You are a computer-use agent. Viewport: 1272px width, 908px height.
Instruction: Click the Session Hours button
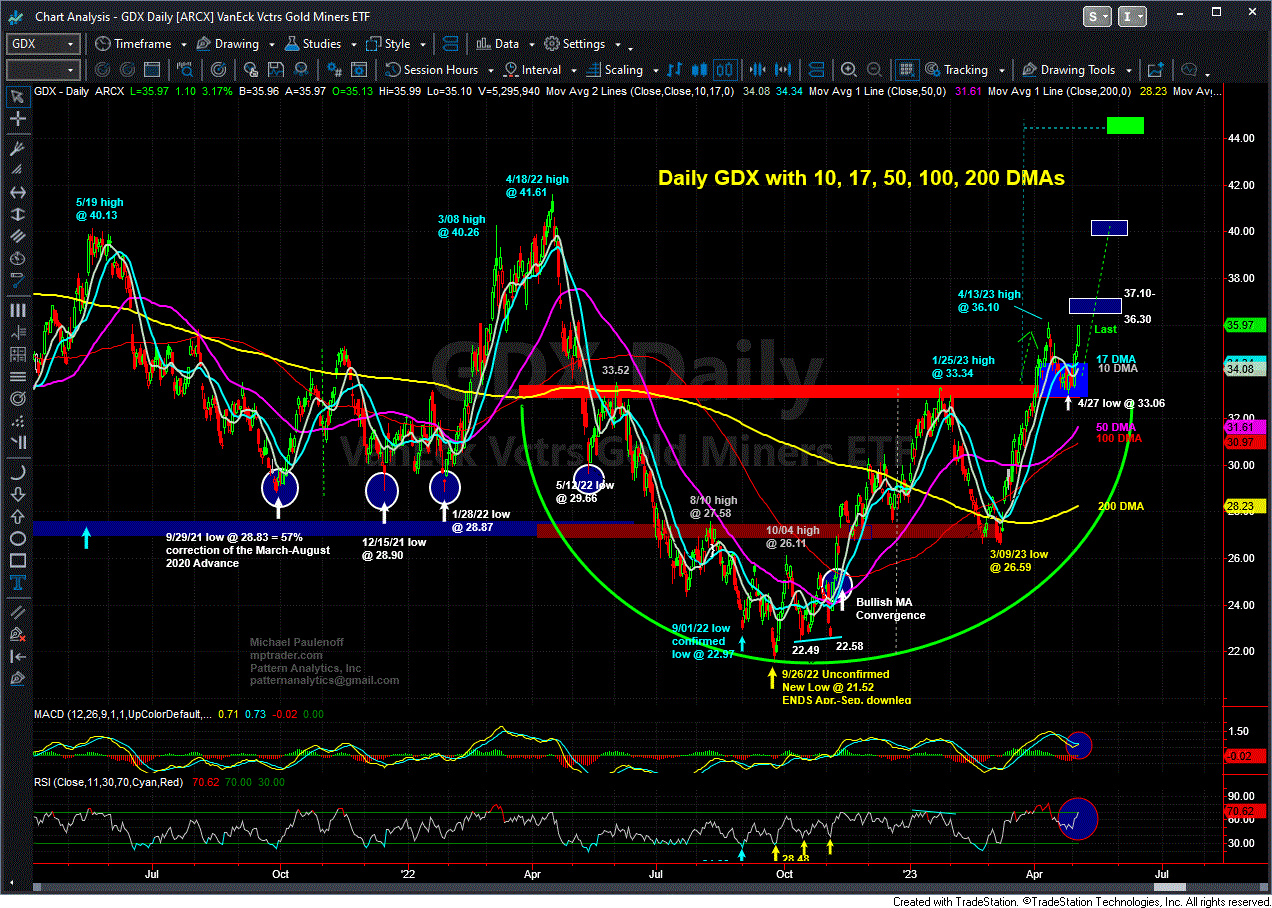pos(431,70)
